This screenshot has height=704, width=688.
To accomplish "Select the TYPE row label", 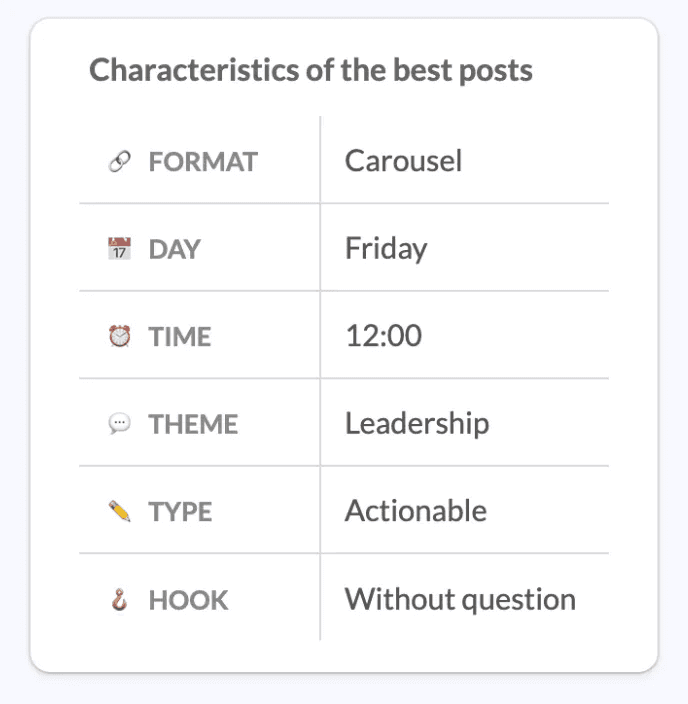I will [180, 511].
